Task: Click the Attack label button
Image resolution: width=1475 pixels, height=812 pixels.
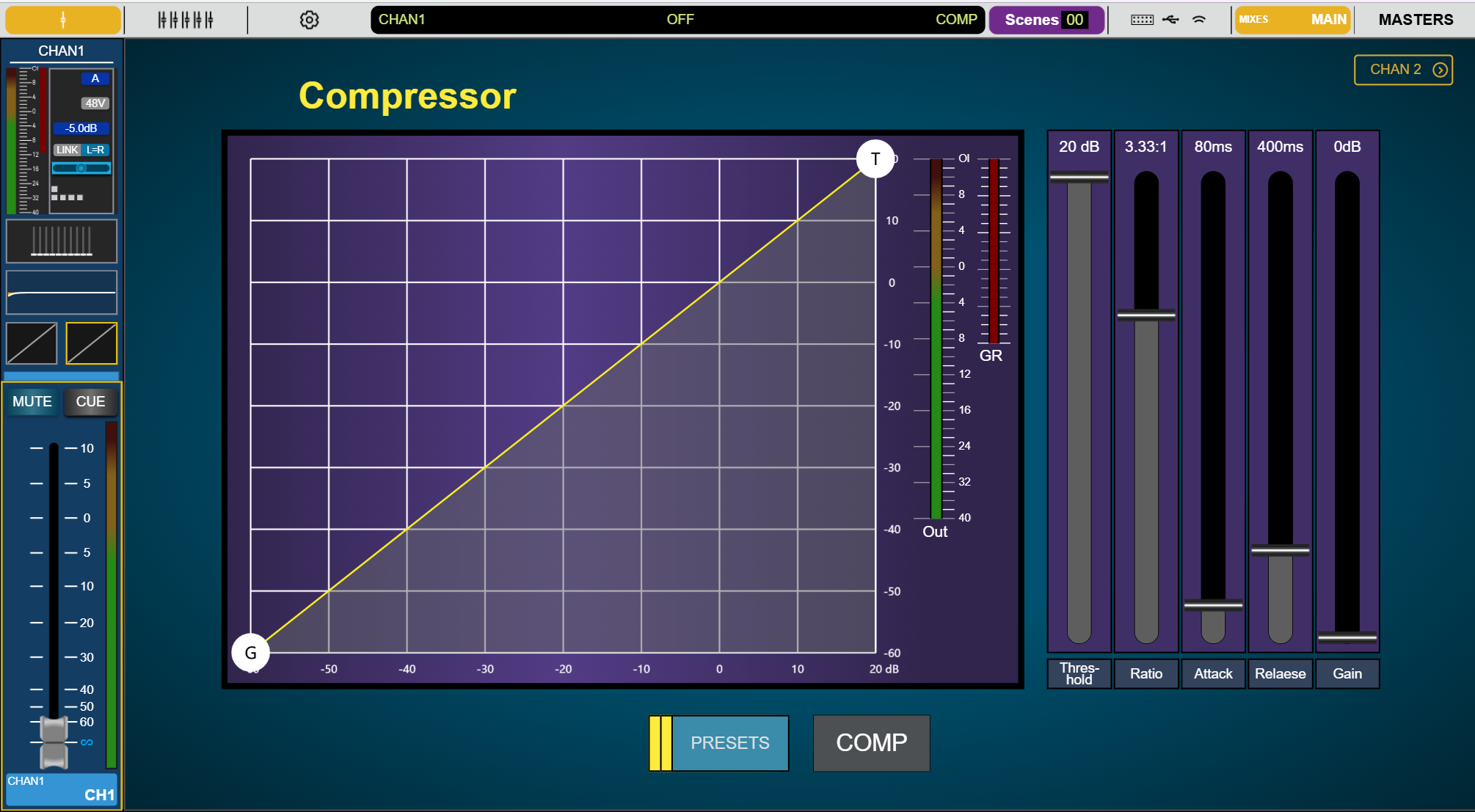Action: click(1213, 673)
